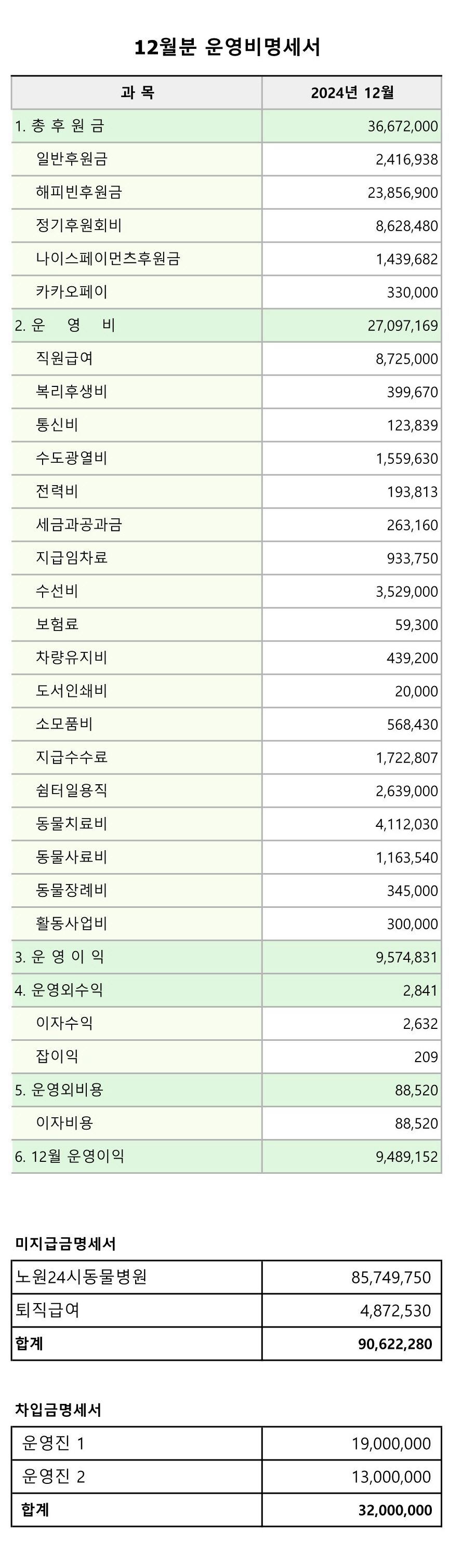Click the 운 영 이 익 amount 9,574,831
This screenshot has height=1568, width=462.
406,958
